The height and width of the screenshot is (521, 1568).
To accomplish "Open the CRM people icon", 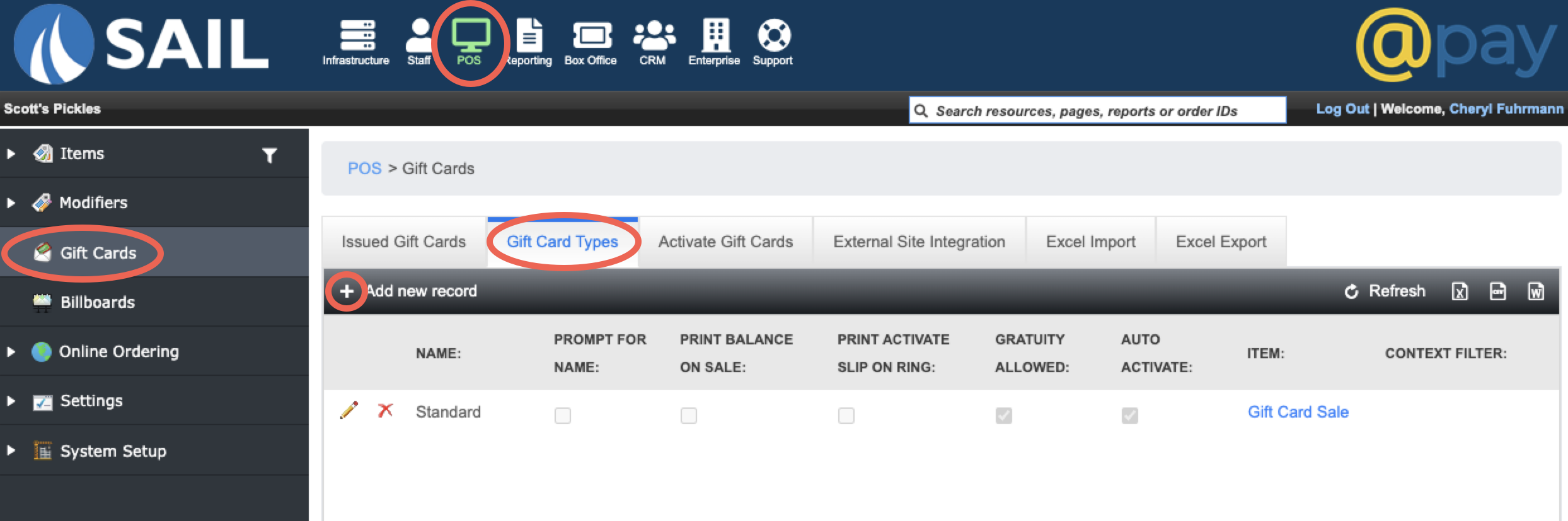I will (654, 35).
